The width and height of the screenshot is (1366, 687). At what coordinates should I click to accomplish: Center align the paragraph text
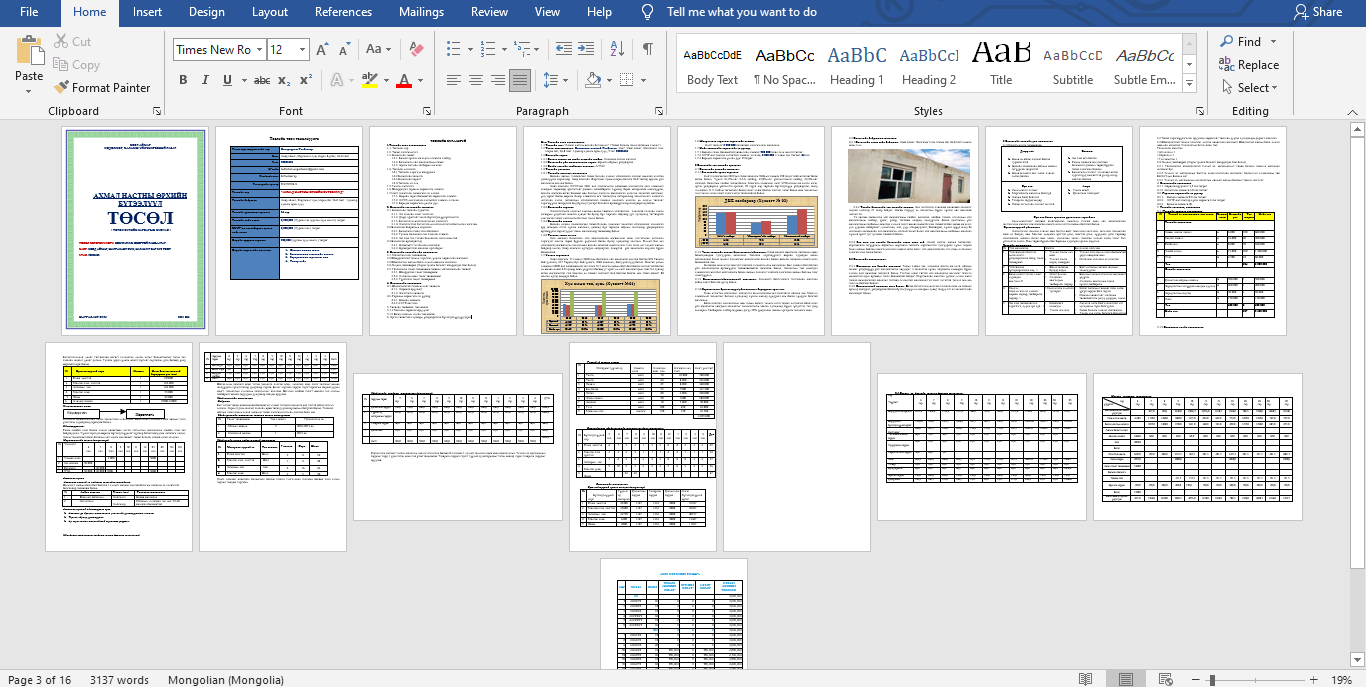pyautogui.click(x=476, y=80)
